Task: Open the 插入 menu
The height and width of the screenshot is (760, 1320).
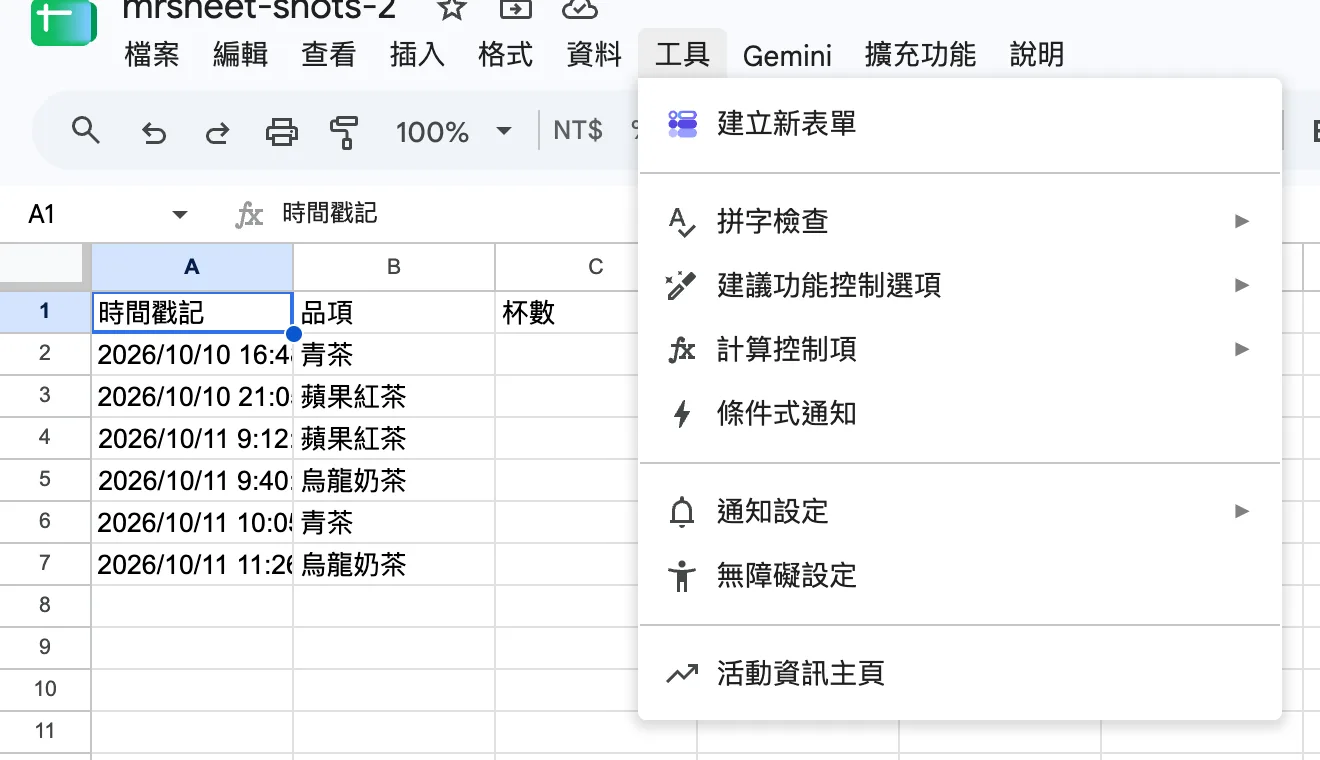Action: [417, 54]
